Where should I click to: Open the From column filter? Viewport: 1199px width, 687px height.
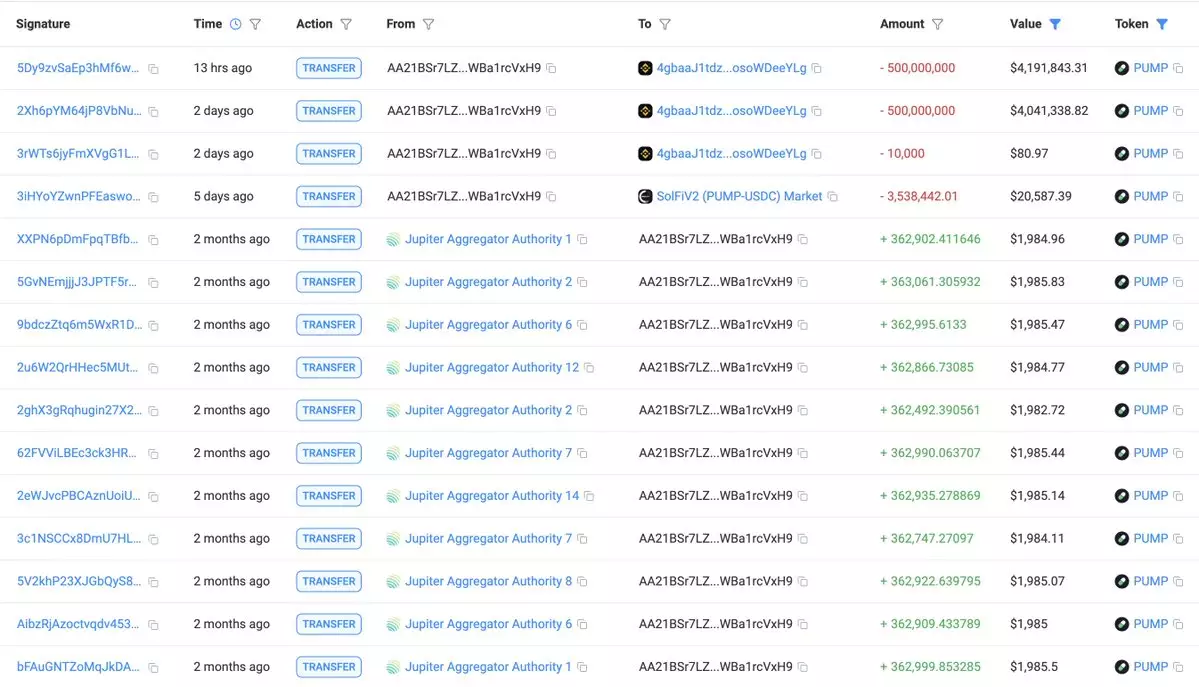428,24
